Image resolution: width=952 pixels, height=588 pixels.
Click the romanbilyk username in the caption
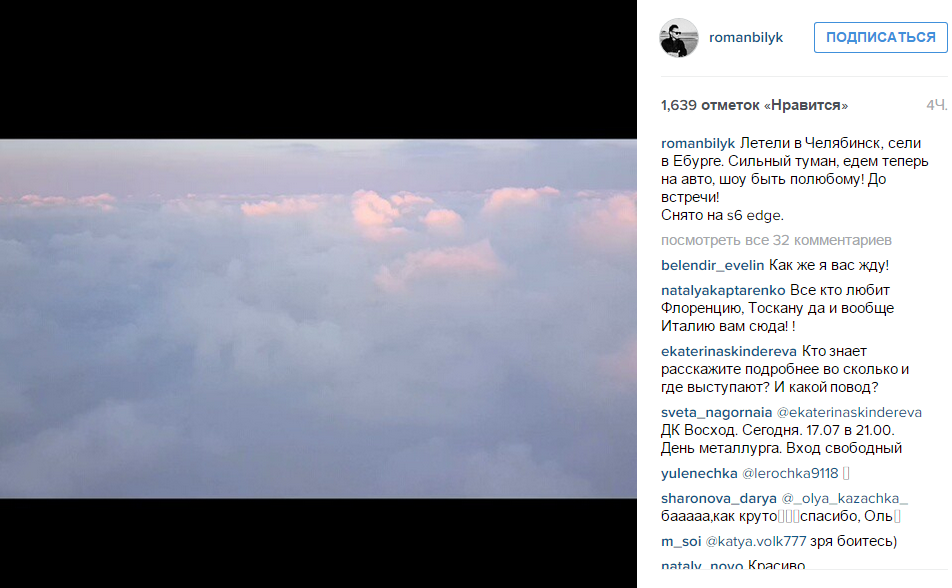tap(698, 143)
